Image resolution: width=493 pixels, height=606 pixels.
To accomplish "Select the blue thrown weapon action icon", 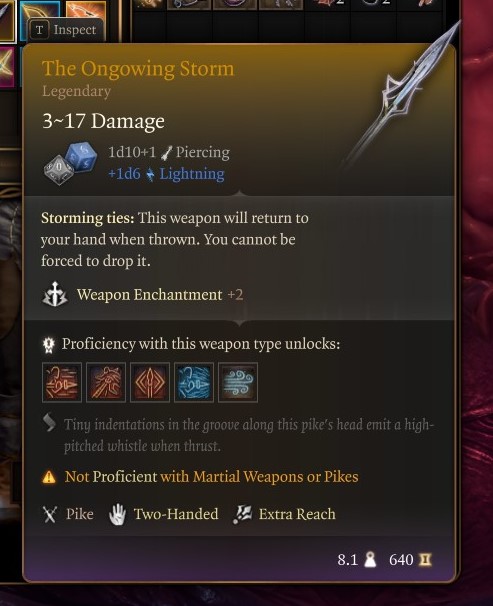I will (194, 382).
